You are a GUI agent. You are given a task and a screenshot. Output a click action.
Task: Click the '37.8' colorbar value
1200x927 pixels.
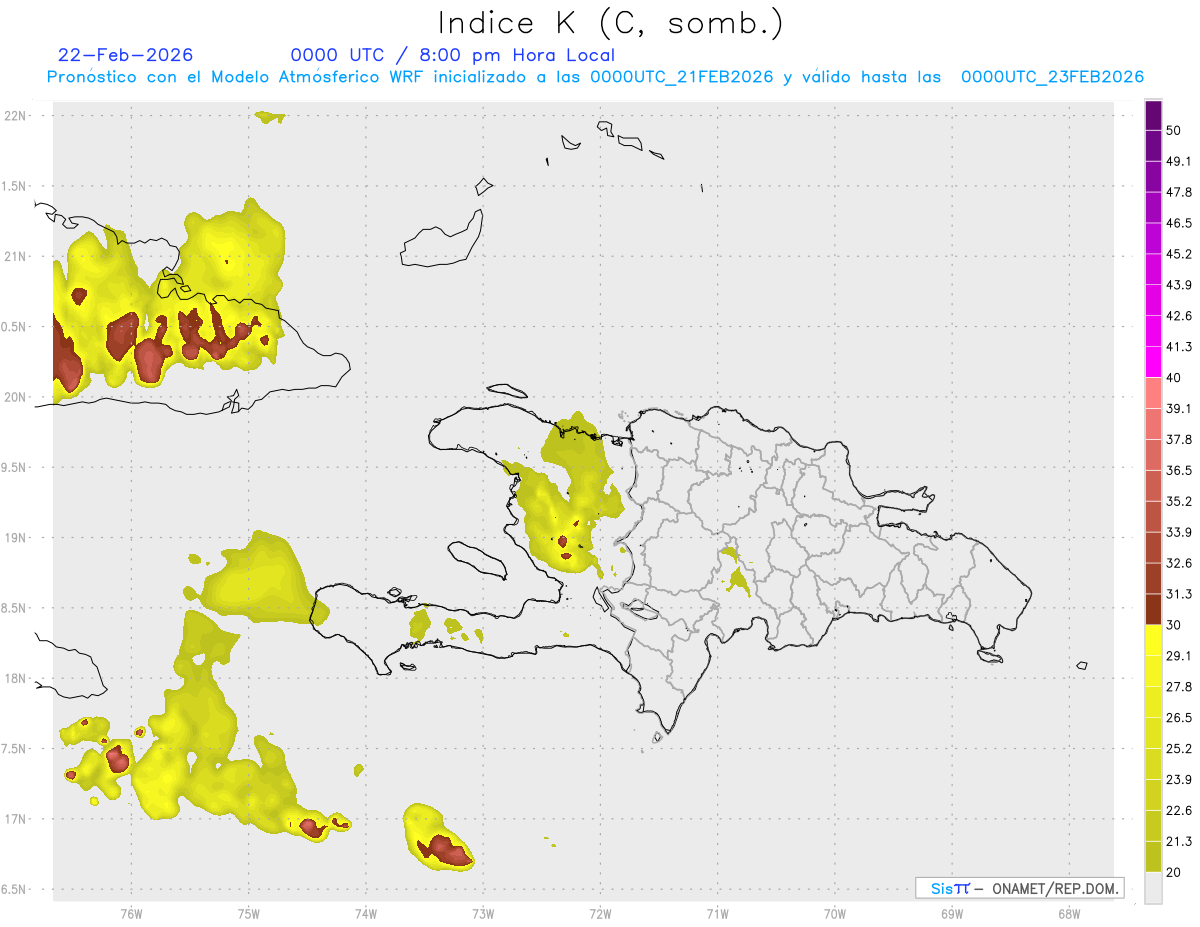pos(1180,439)
